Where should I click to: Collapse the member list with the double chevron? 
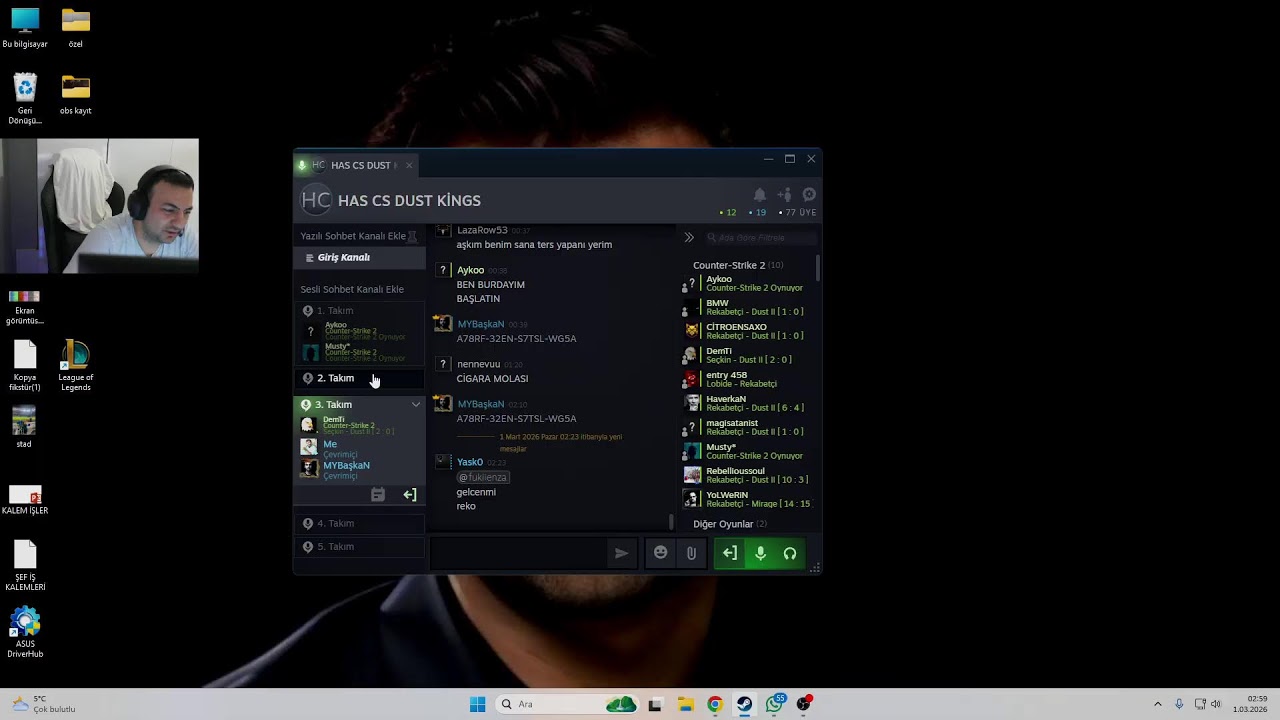(689, 238)
